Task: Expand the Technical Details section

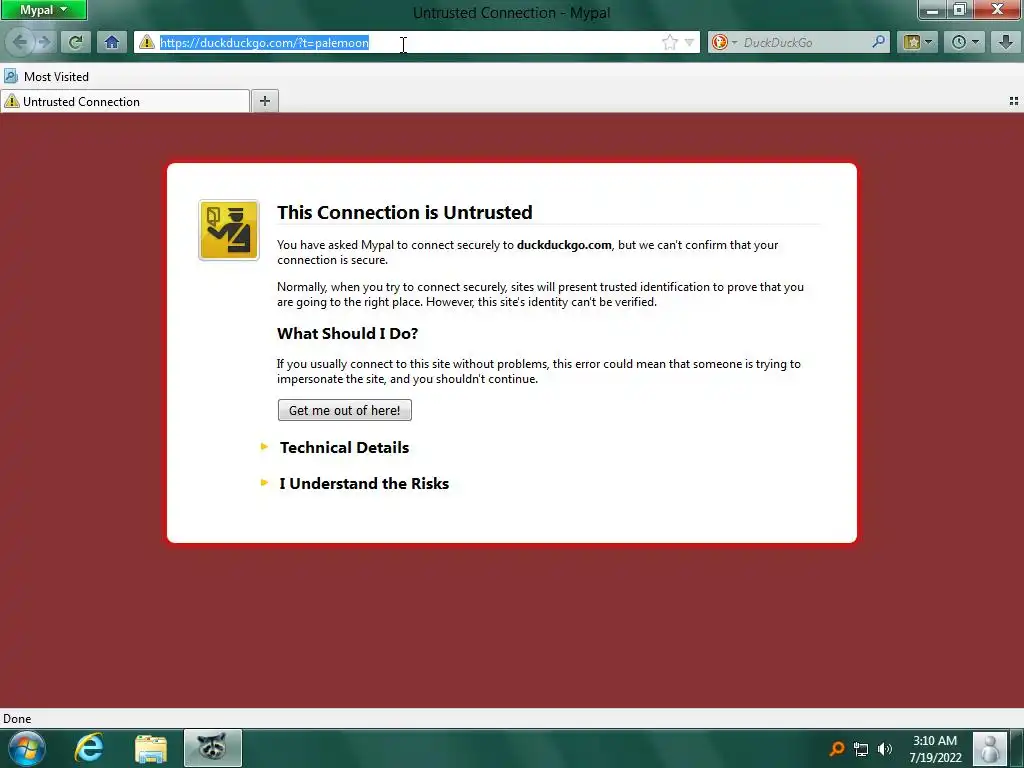Action: 344,447
